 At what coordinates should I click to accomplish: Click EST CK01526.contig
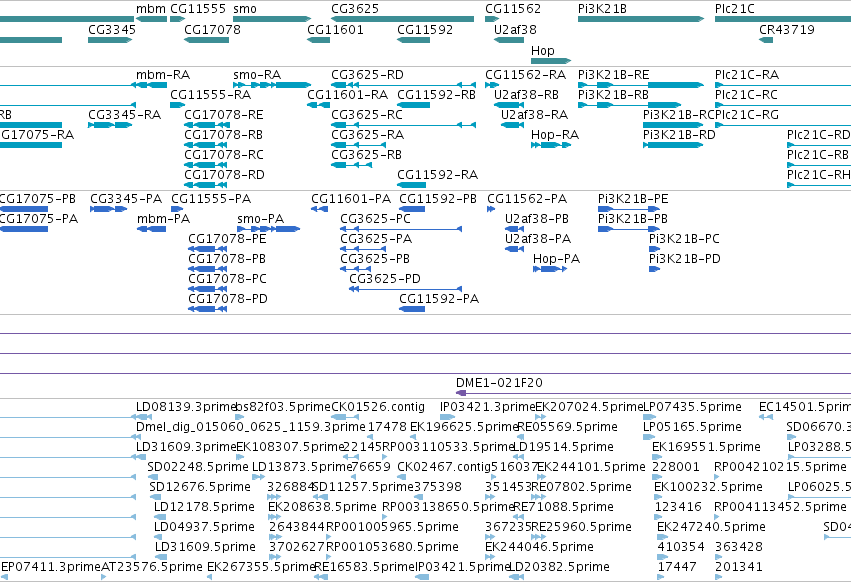click(345, 417)
